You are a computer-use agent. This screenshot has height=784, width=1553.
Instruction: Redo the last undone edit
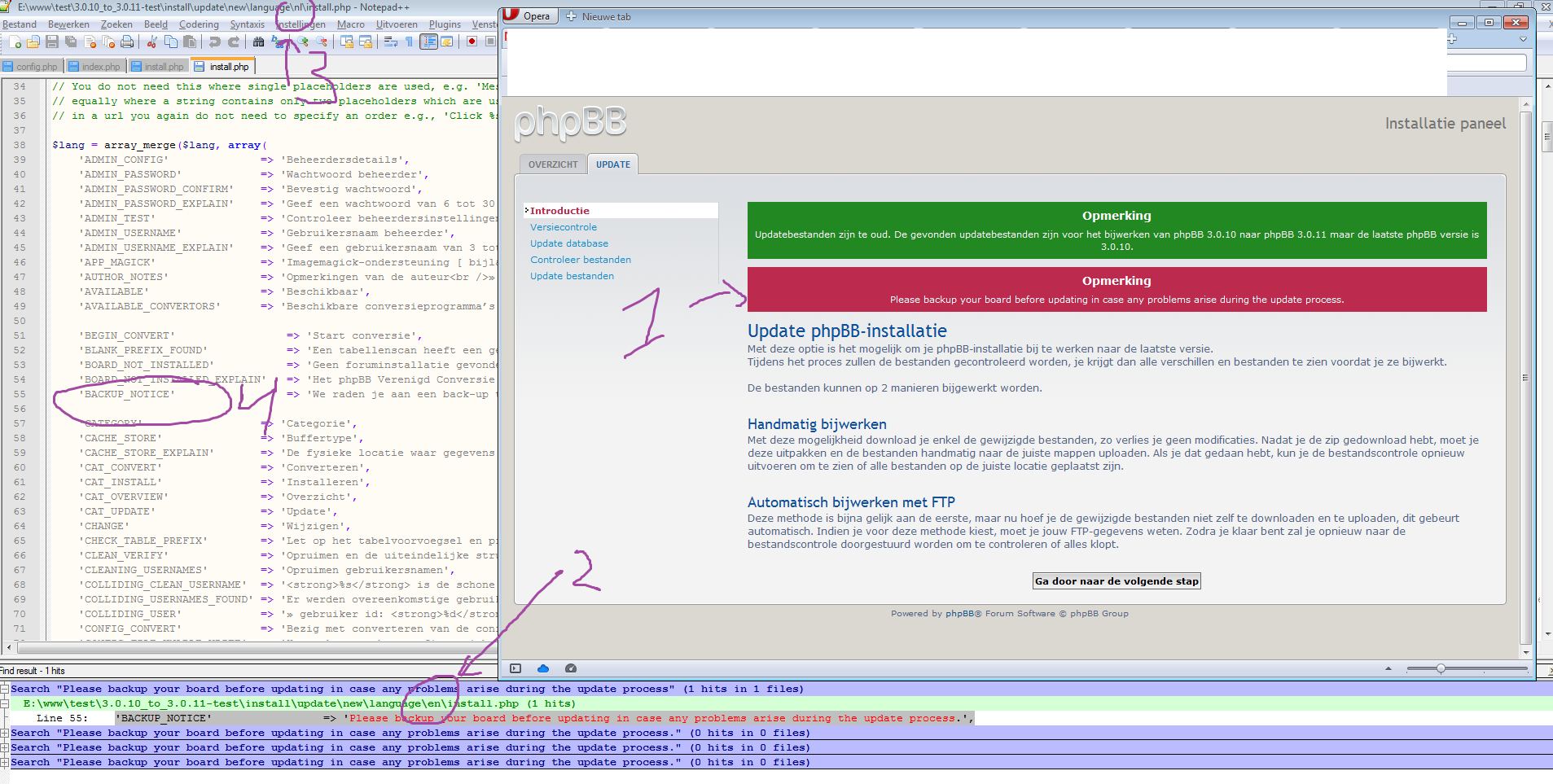click(x=234, y=42)
